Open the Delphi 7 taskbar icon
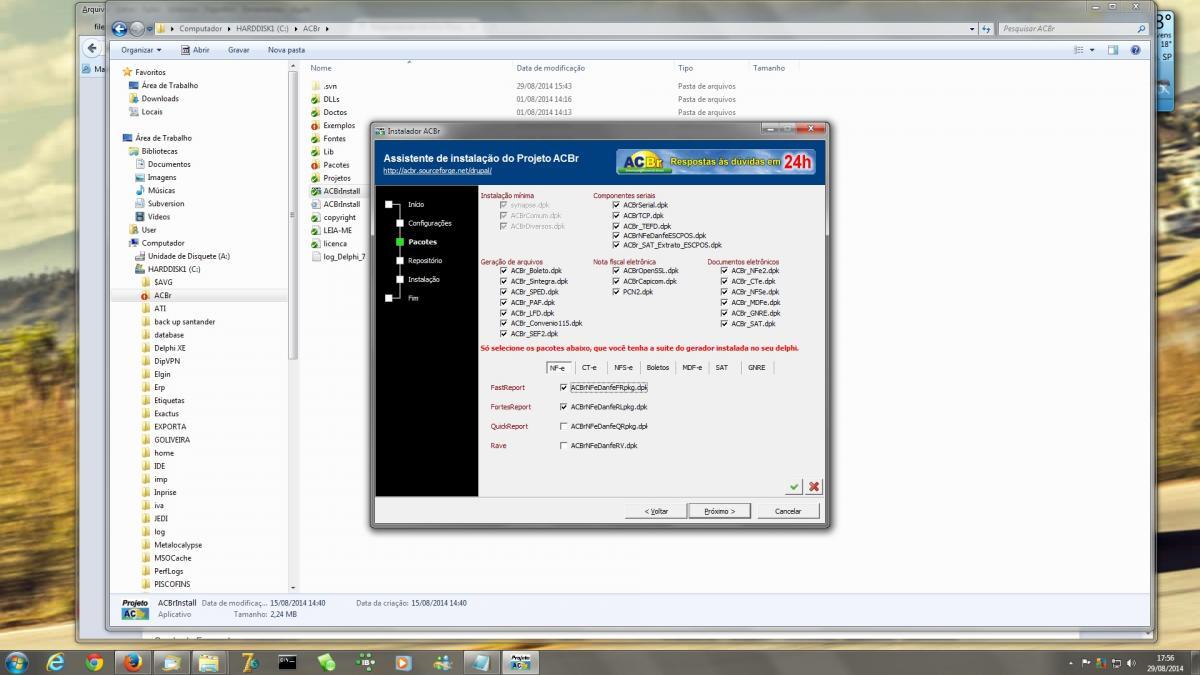Image resolution: width=1200 pixels, height=675 pixels. 249,662
